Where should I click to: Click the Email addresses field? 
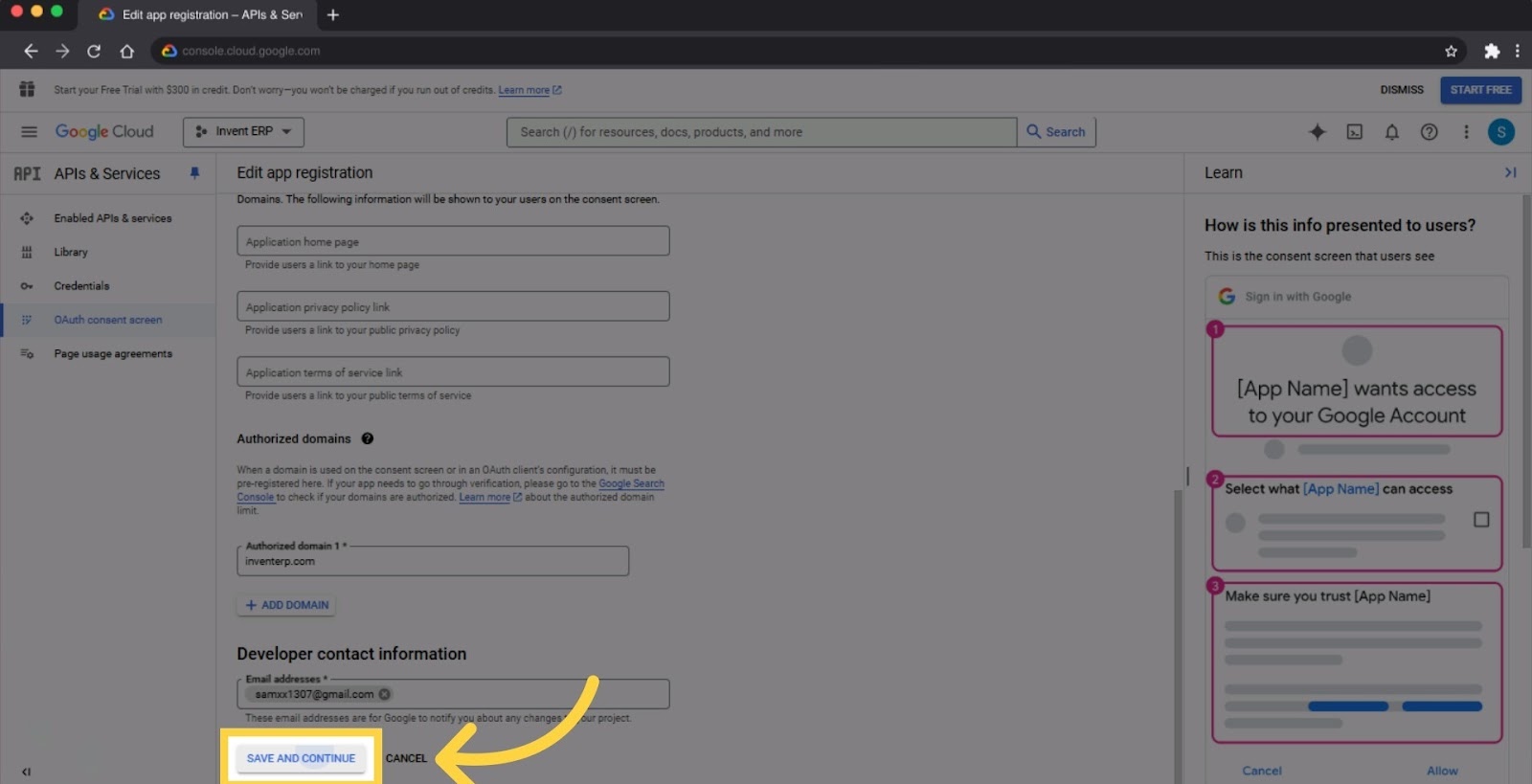453,694
